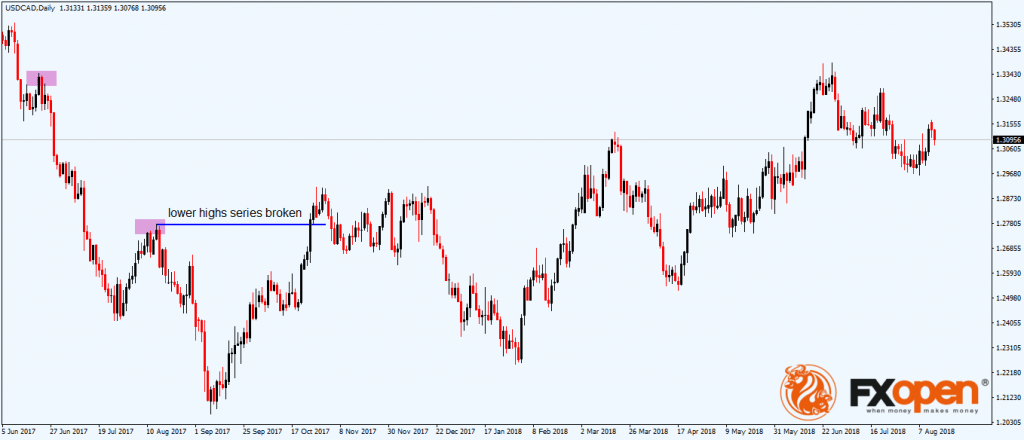Click the 17 Jan 2018 date label
Image resolution: width=1024 pixels, height=440 pixels.
(x=502, y=433)
